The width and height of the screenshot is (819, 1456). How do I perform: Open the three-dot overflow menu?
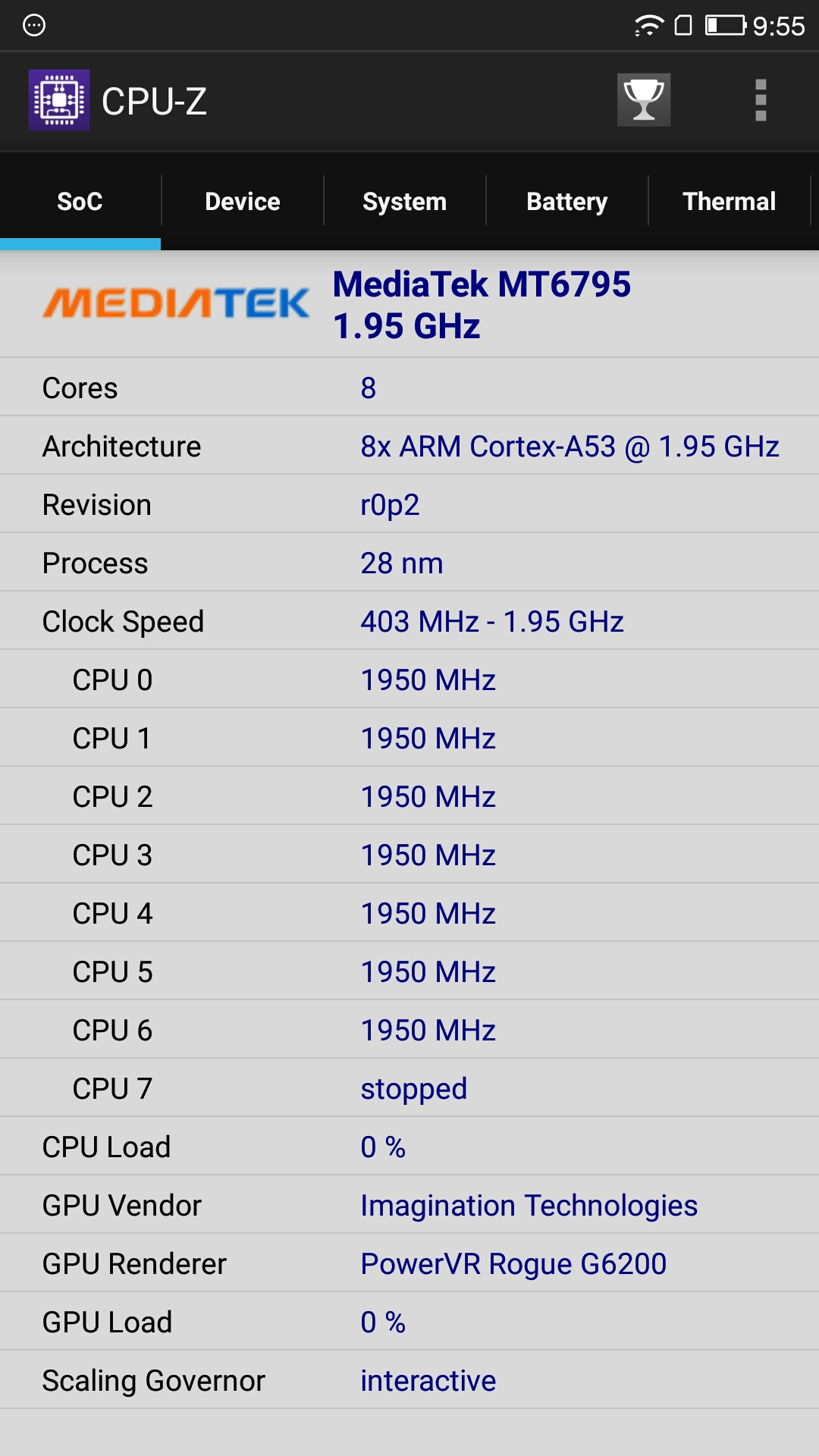pyautogui.click(x=761, y=100)
